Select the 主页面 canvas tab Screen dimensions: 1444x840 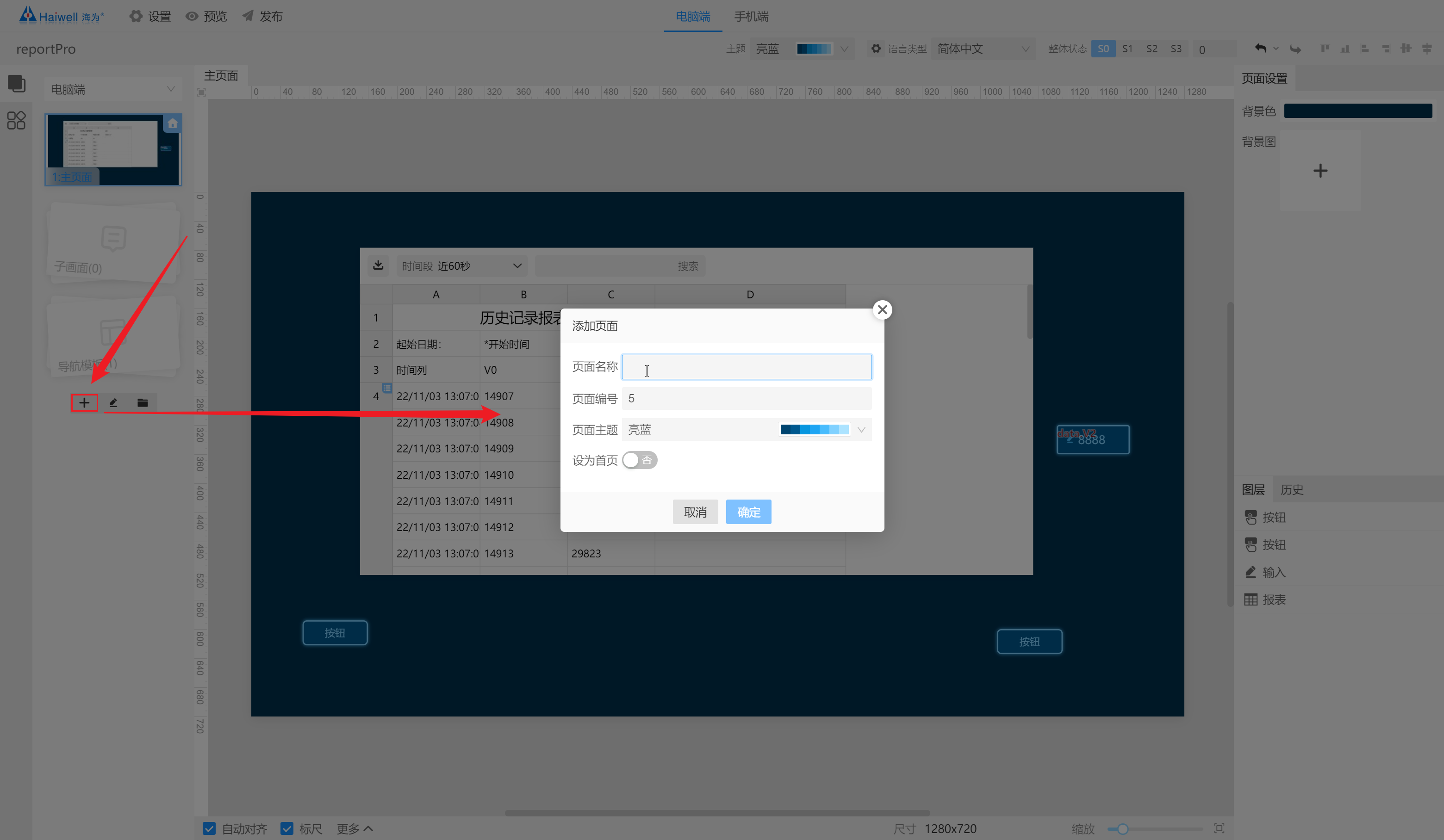point(221,75)
